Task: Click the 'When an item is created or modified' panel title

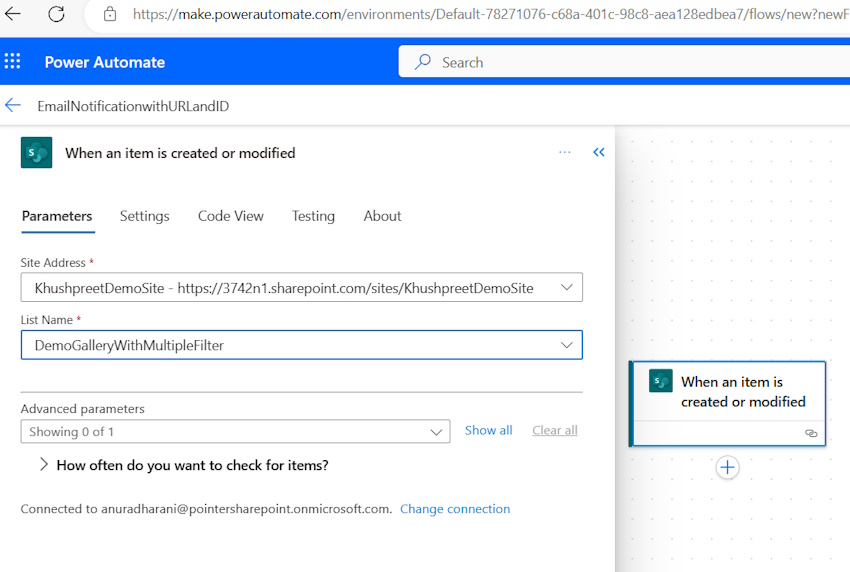Action: pos(180,153)
